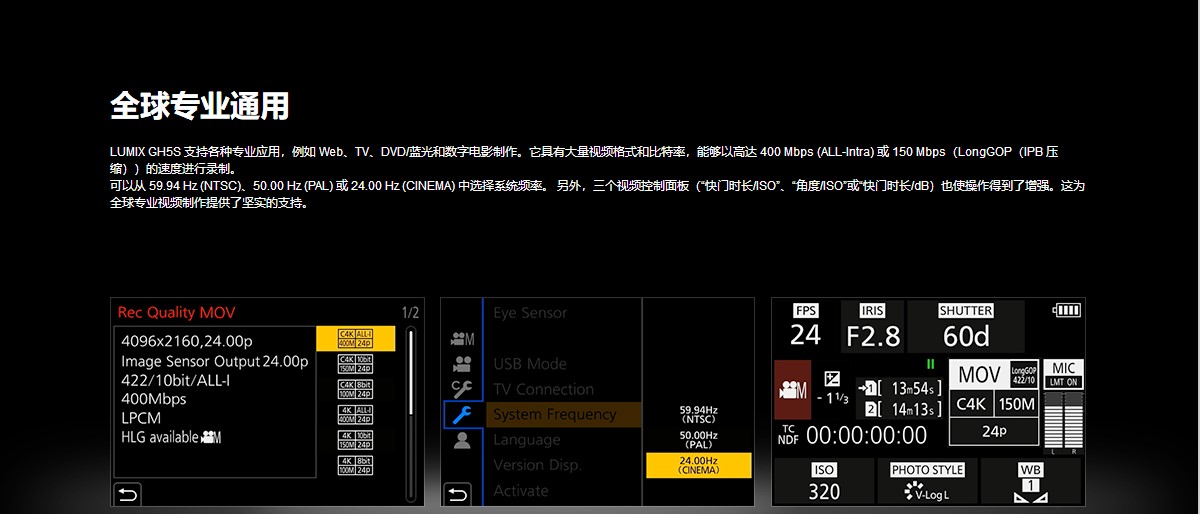Select the C4K 10bit 150M quality option
The height and width of the screenshot is (514, 1200).
pos(356,363)
